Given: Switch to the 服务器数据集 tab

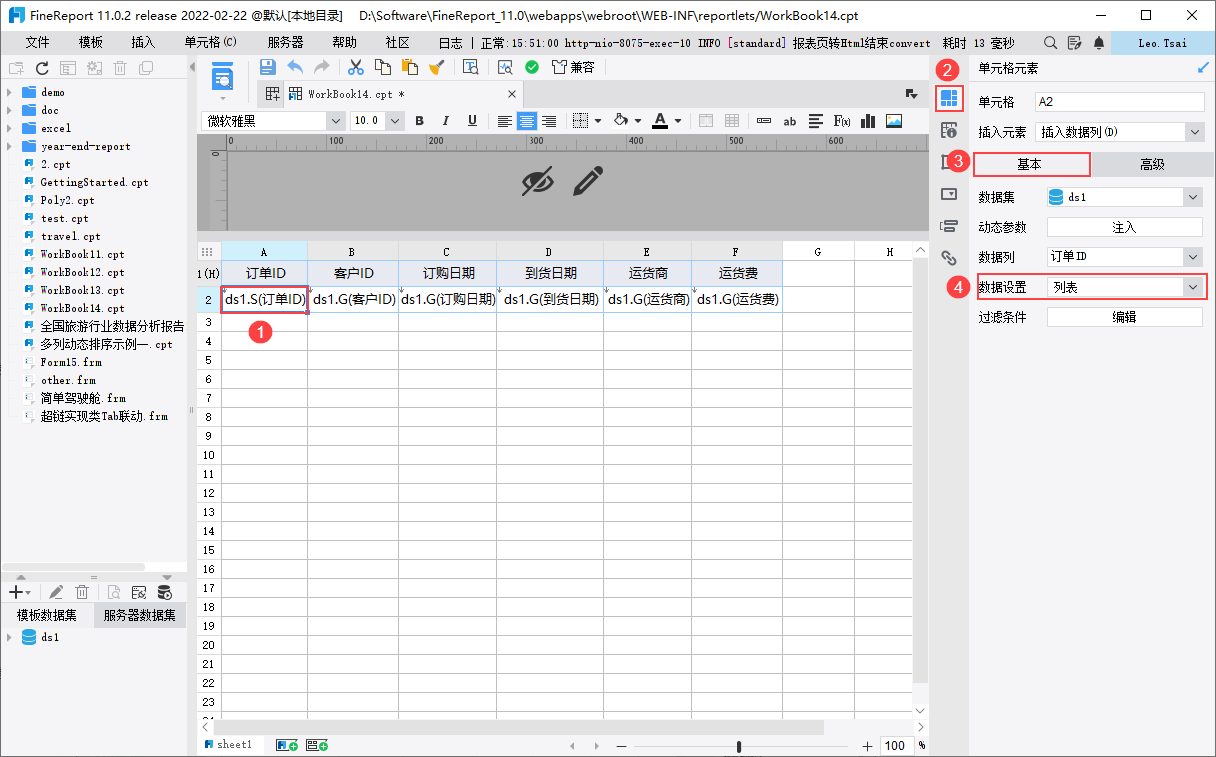Looking at the screenshot, I should [139, 615].
